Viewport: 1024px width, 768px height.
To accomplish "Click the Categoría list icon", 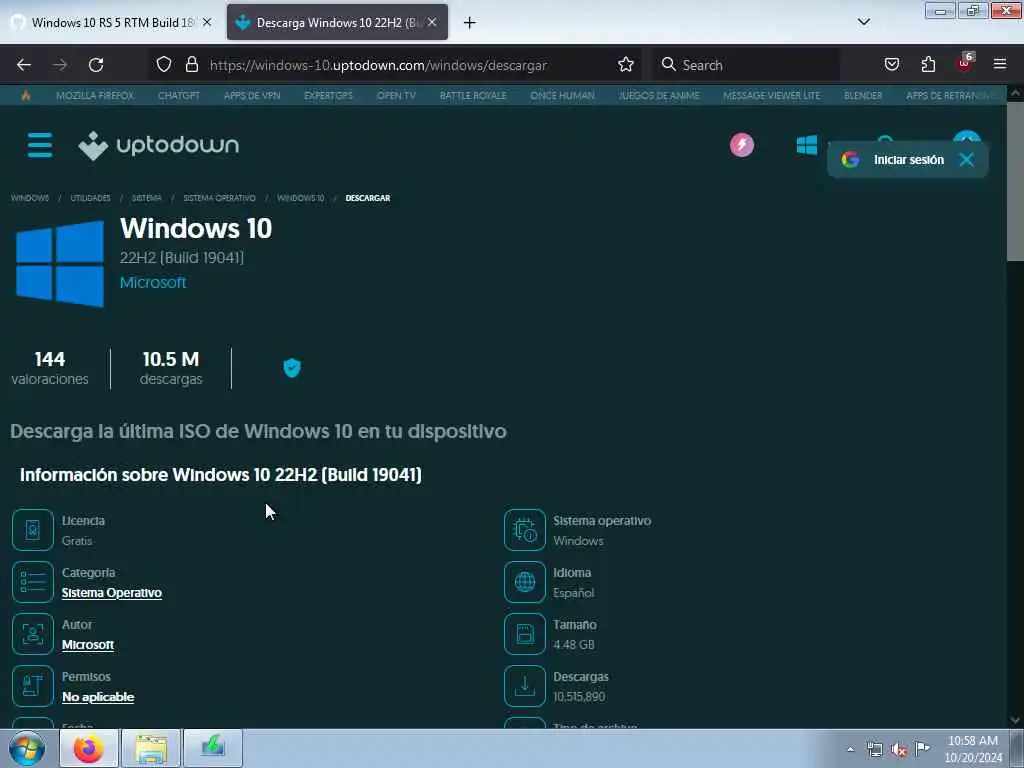I will pos(33,582).
